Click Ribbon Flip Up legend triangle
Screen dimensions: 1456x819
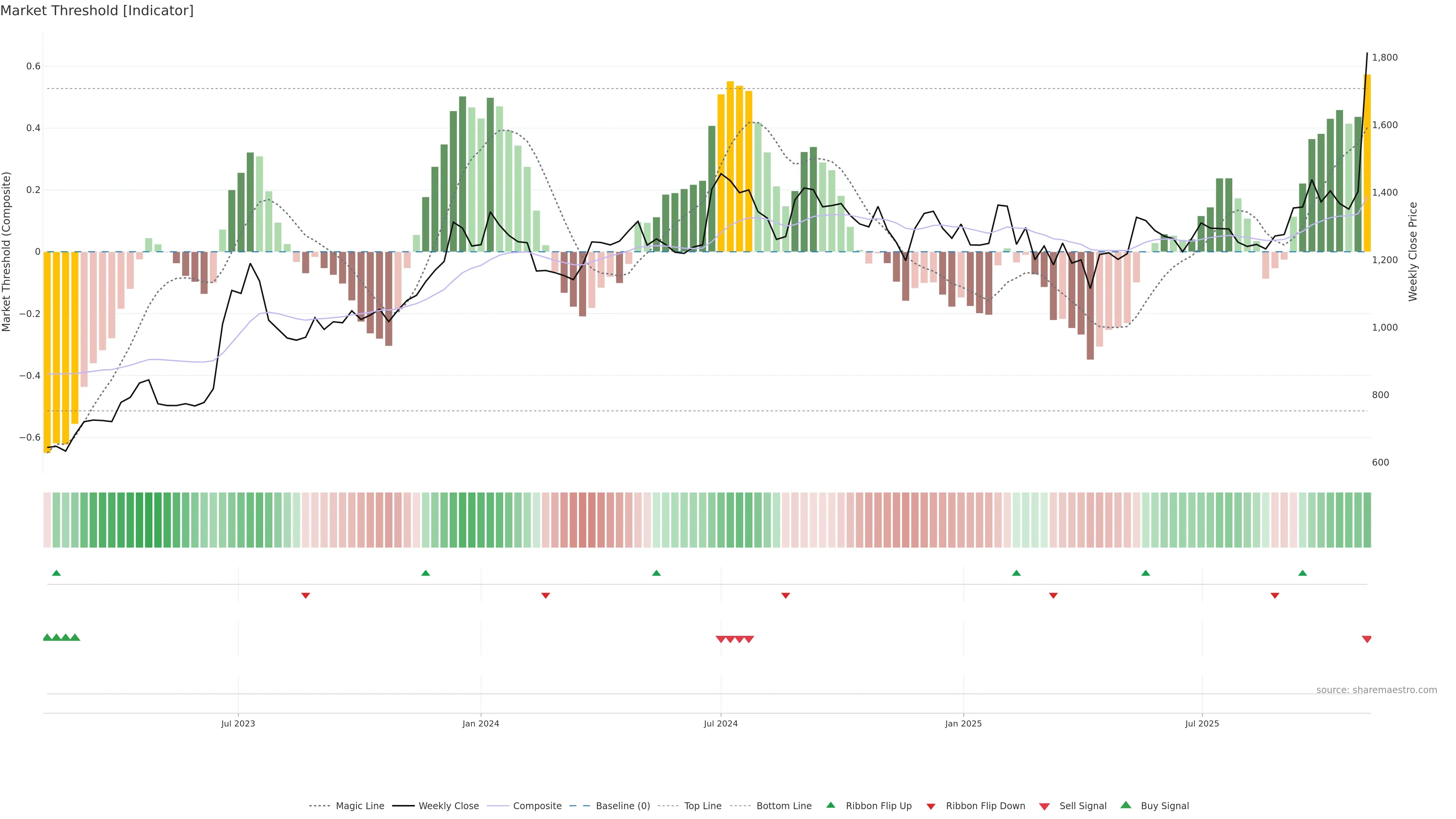pyautogui.click(x=831, y=805)
